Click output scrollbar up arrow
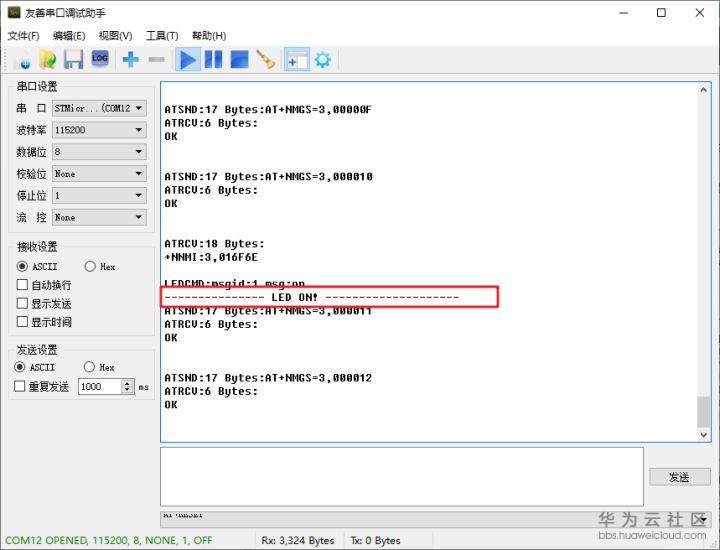The height and width of the screenshot is (550, 720). tap(703, 90)
